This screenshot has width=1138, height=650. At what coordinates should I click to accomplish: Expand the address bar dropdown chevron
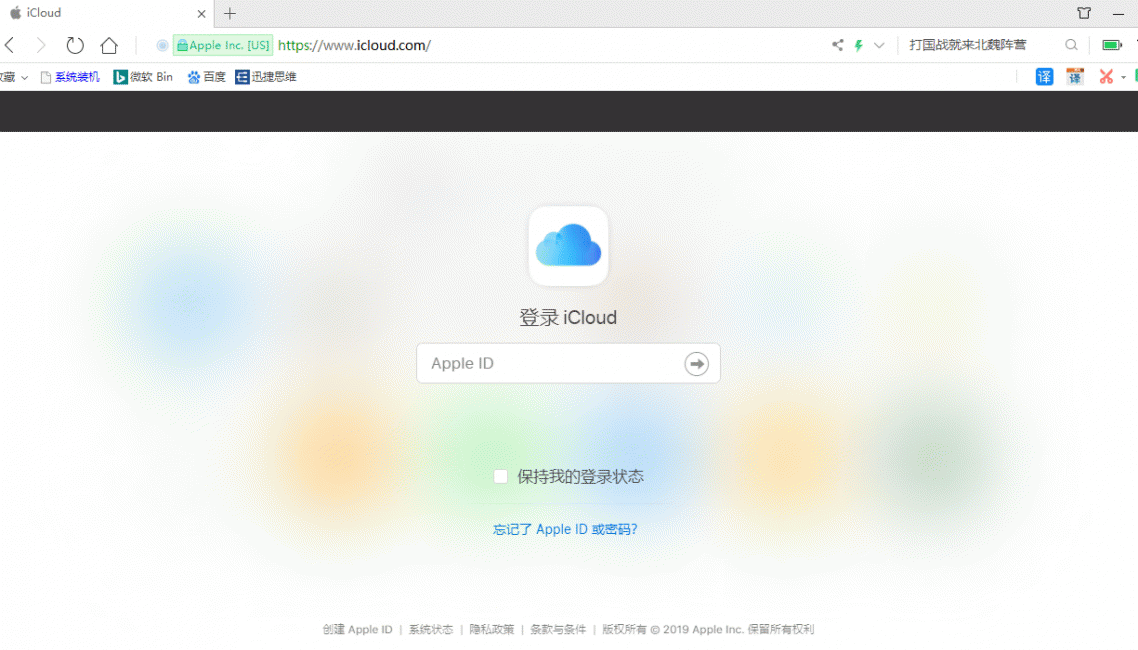point(879,45)
